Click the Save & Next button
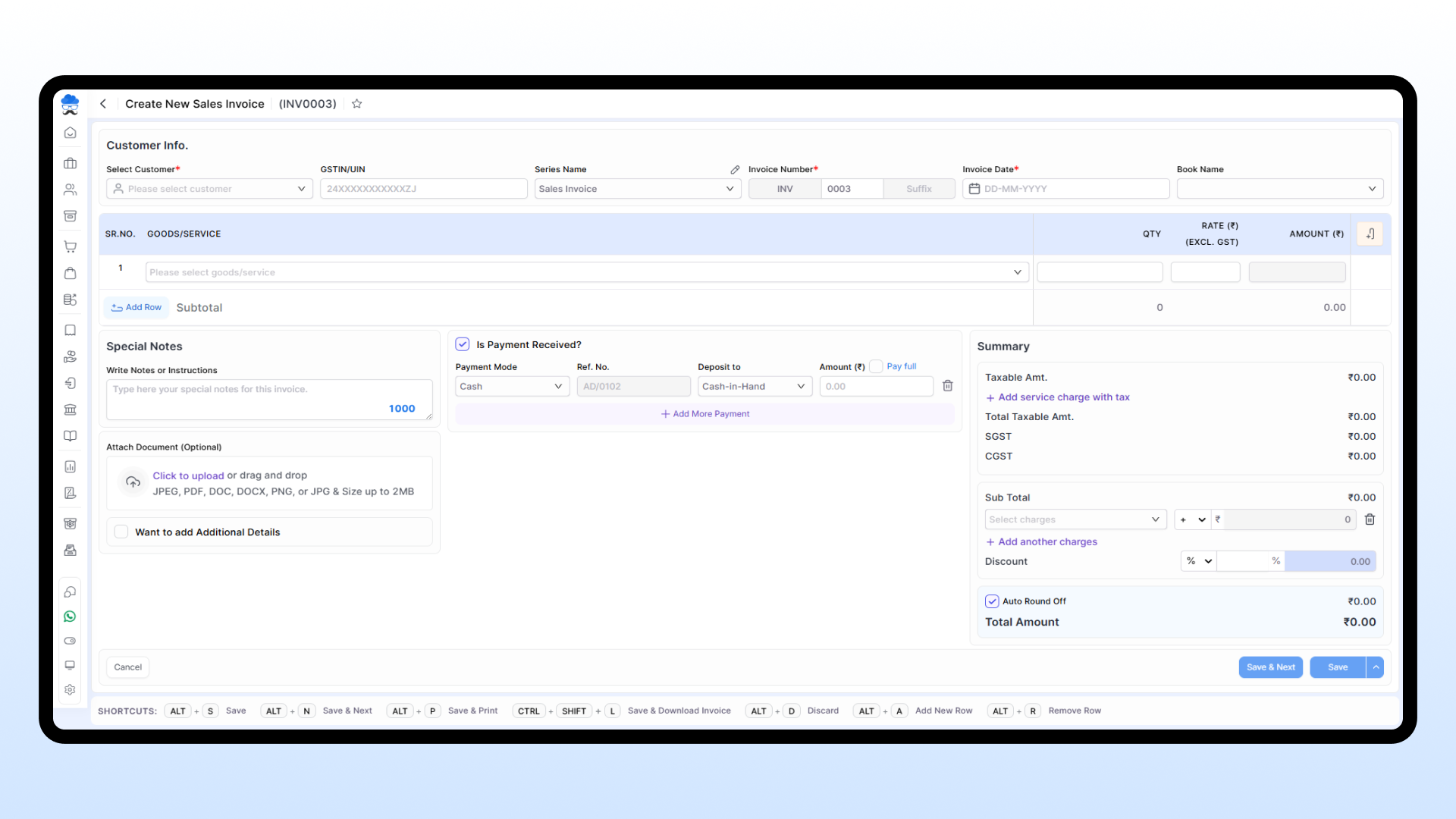The height and width of the screenshot is (819, 1456). pos(1270,667)
